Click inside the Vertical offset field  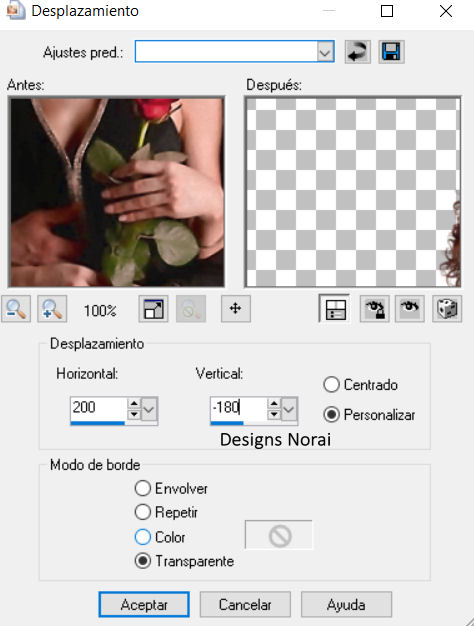point(238,408)
